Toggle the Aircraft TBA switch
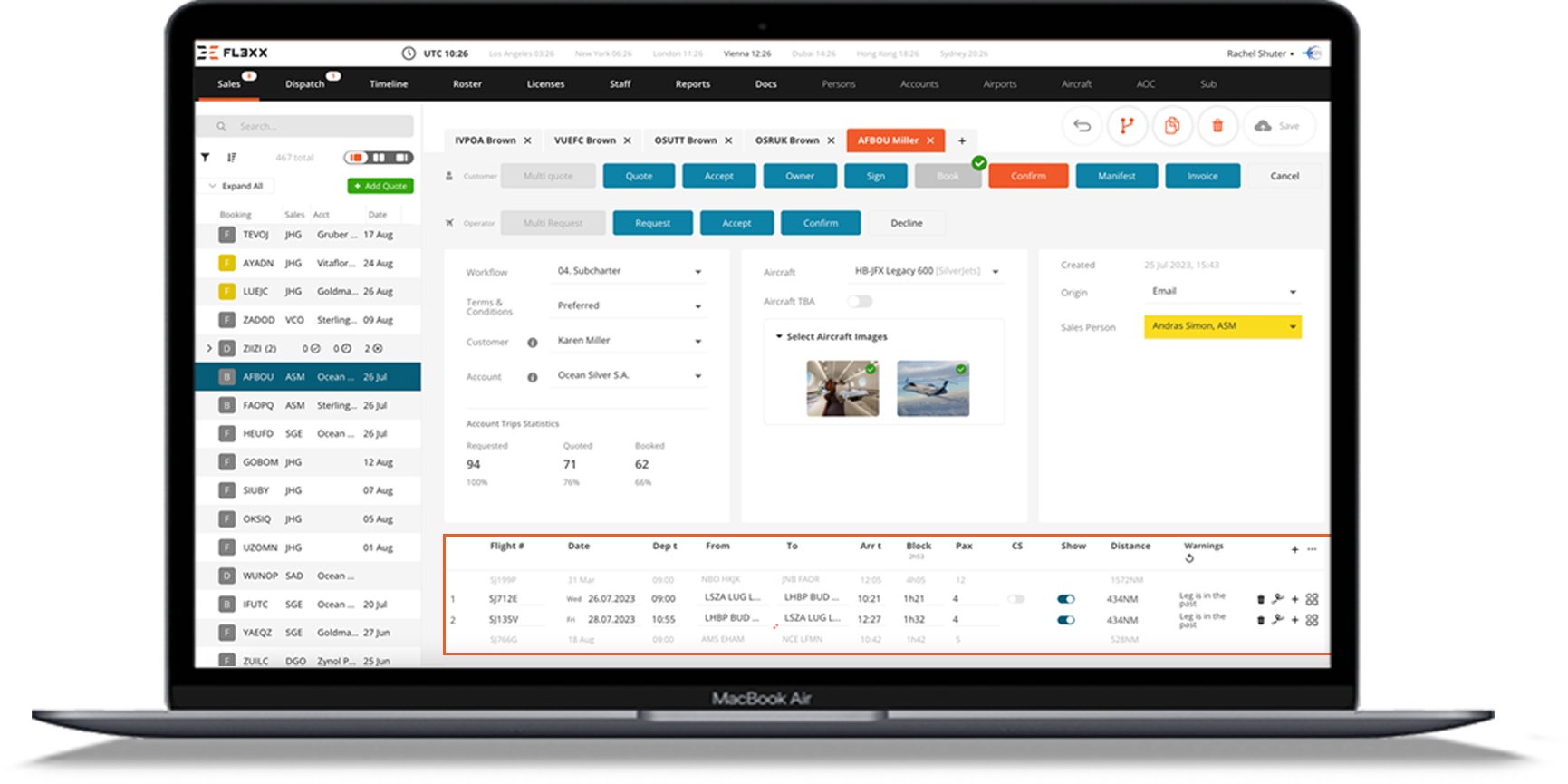 (x=860, y=302)
